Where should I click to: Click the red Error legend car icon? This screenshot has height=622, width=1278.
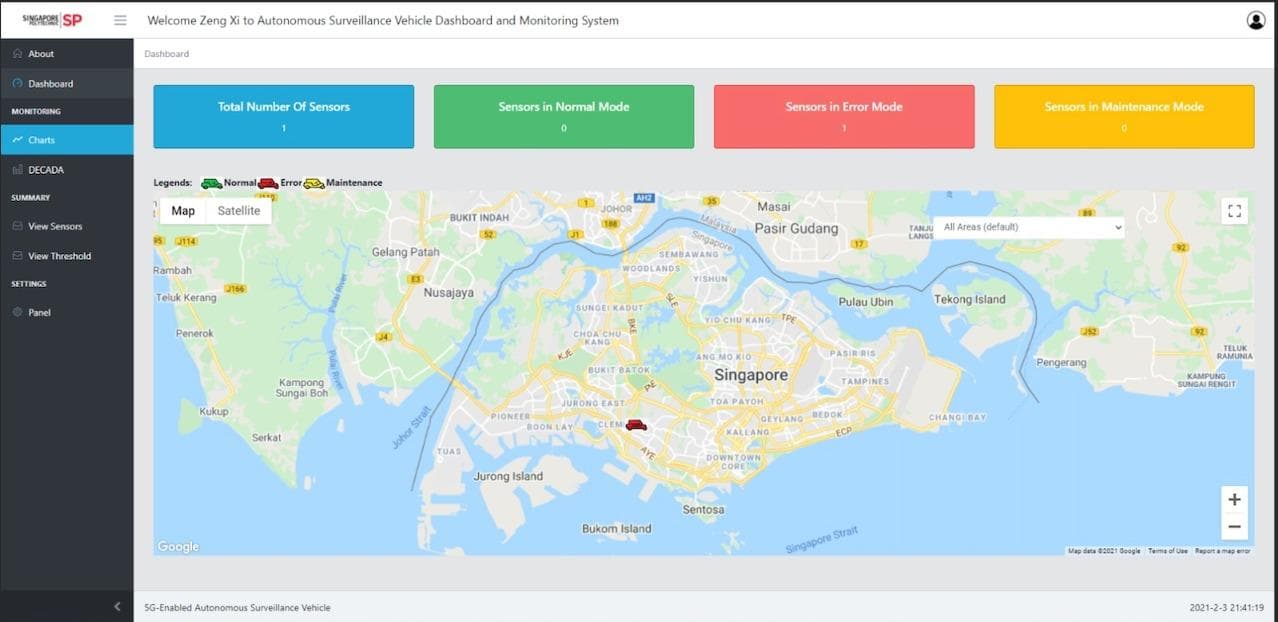coord(268,183)
